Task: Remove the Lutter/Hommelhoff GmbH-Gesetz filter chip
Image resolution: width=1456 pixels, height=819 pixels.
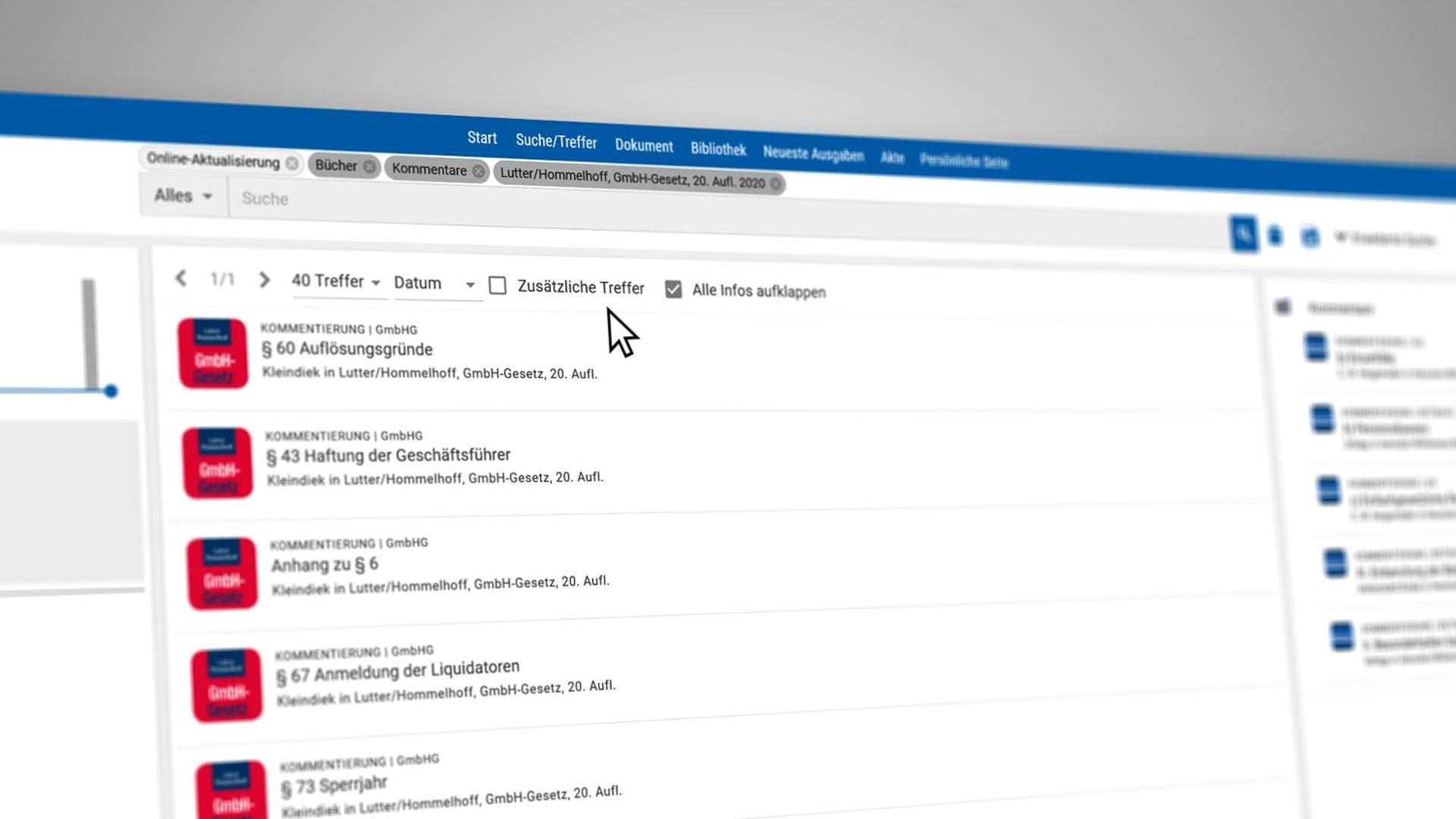Action: [775, 184]
